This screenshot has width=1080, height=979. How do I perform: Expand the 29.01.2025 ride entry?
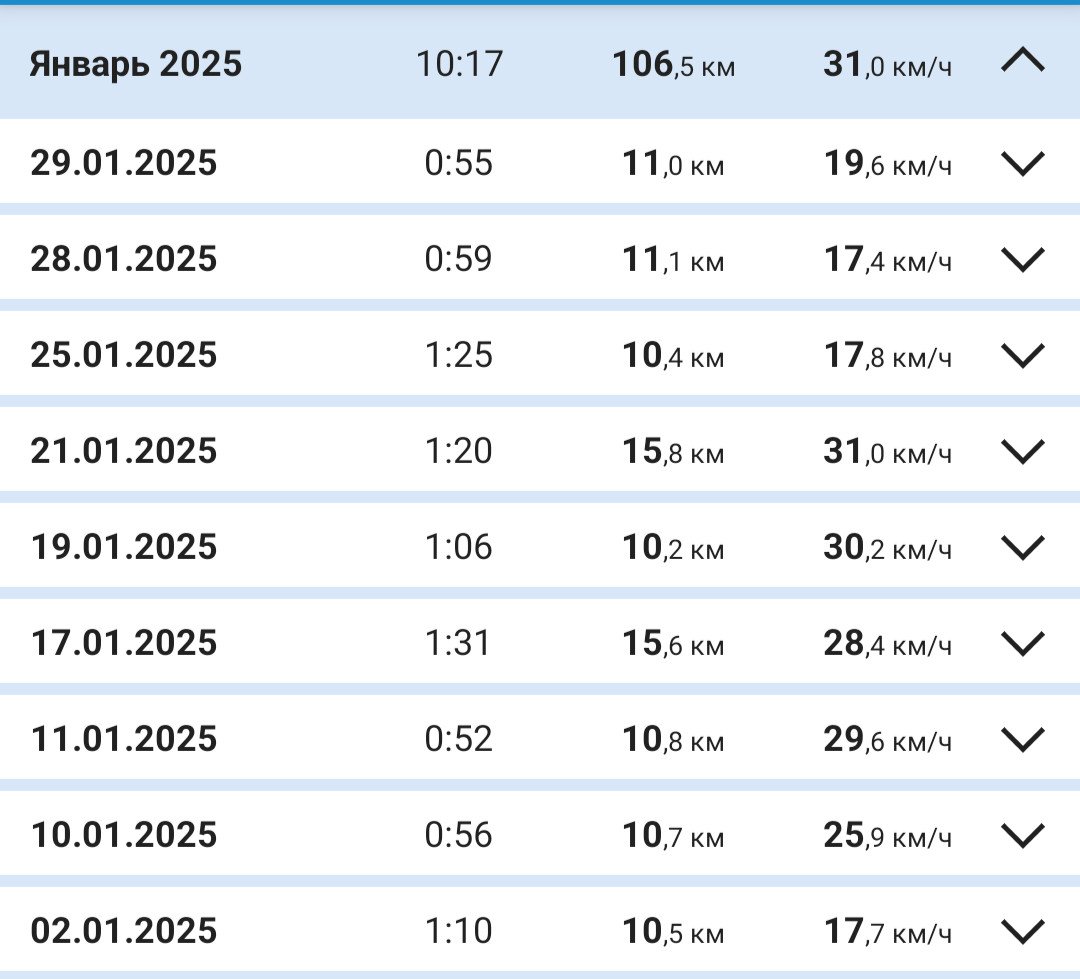pyautogui.click(x=1023, y=163)
